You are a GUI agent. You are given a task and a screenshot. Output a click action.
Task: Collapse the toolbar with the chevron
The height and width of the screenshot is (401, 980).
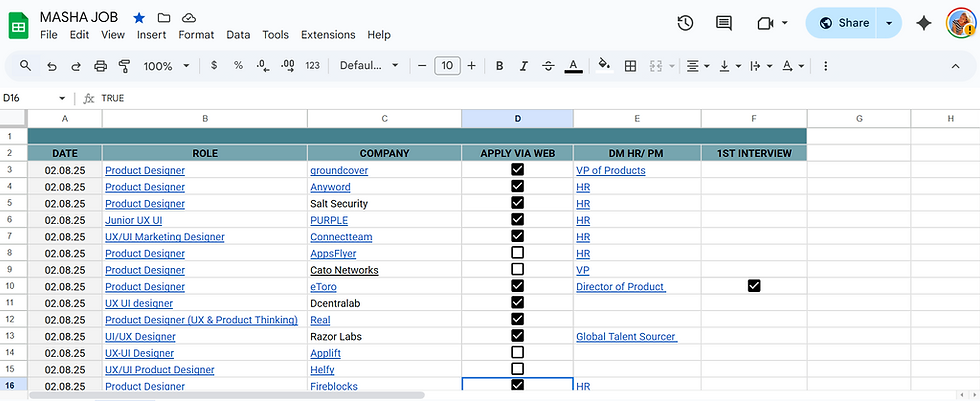(x=955, y=66)
